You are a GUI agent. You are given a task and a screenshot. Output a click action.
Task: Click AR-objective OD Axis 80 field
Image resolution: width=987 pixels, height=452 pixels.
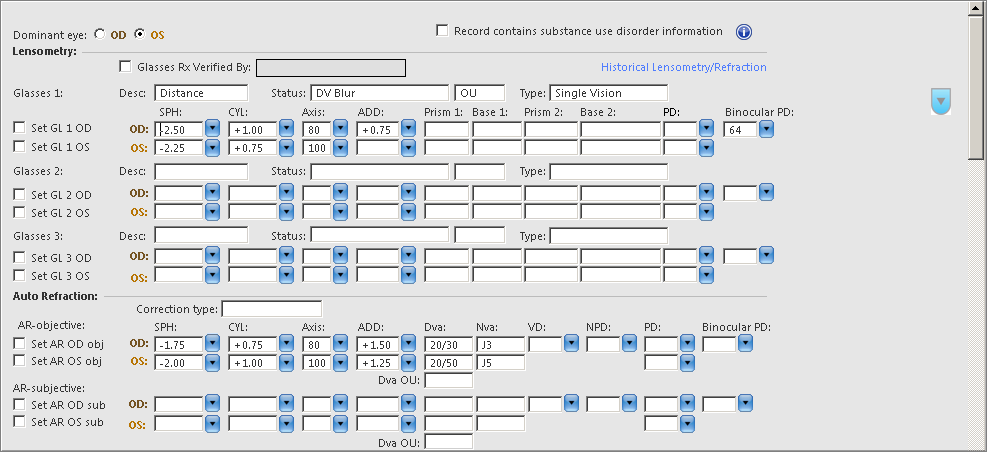coord(317,344)
